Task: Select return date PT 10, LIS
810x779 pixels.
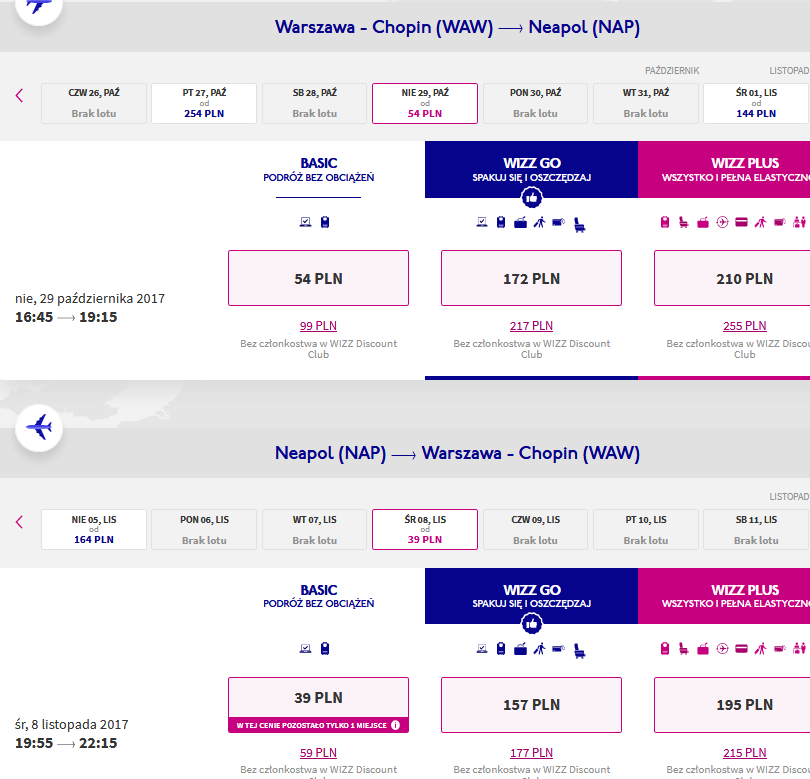Action: click(646, 529)
